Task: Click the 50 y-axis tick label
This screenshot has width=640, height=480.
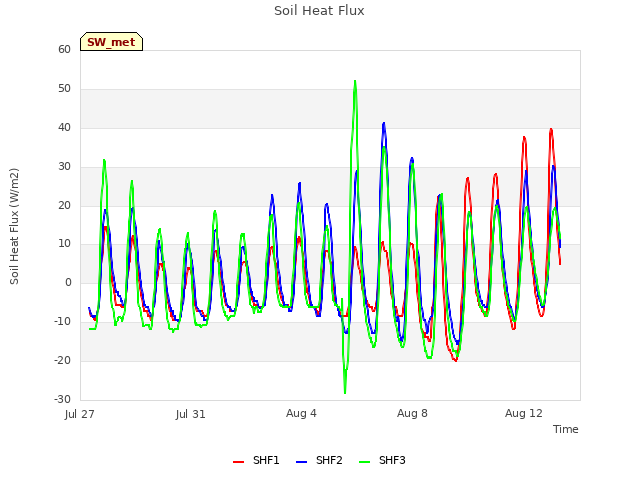Action: tap(64, 89)
